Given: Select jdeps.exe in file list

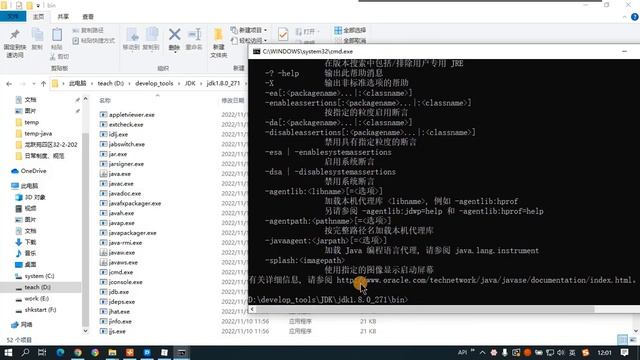Looking at the screenshot, I should (122, 302).
